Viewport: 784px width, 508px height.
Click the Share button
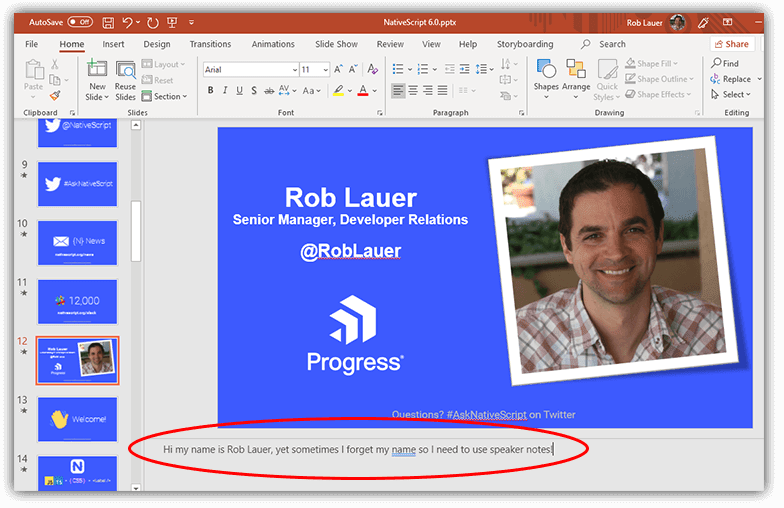coord(732,44)
